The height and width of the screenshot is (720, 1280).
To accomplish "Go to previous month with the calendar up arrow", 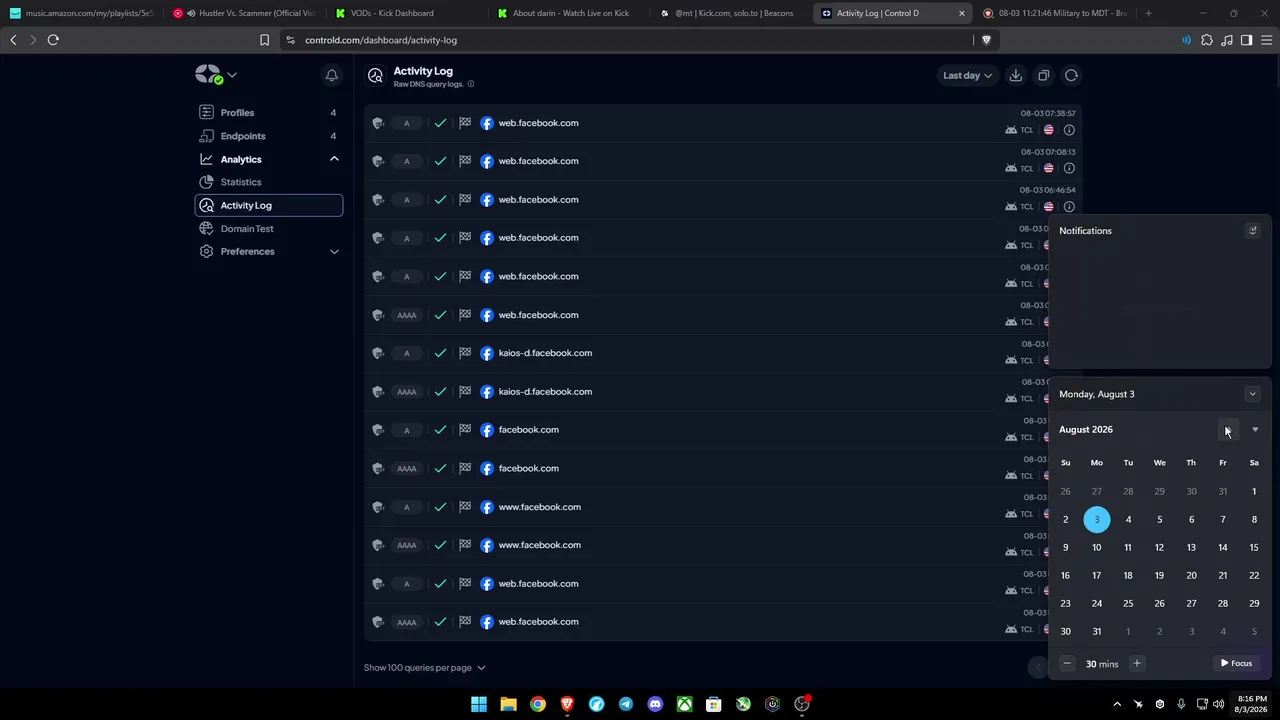I will click(1227, 430).
